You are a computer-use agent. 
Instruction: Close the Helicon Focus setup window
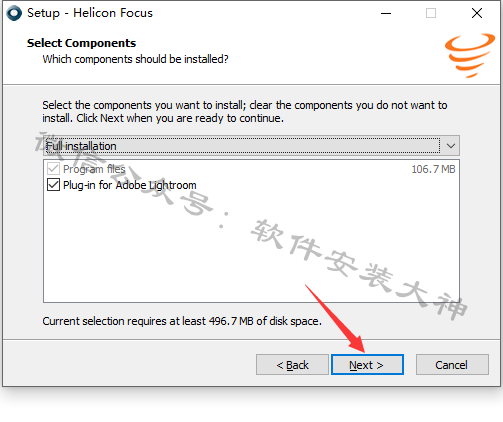tap(477, 13)
